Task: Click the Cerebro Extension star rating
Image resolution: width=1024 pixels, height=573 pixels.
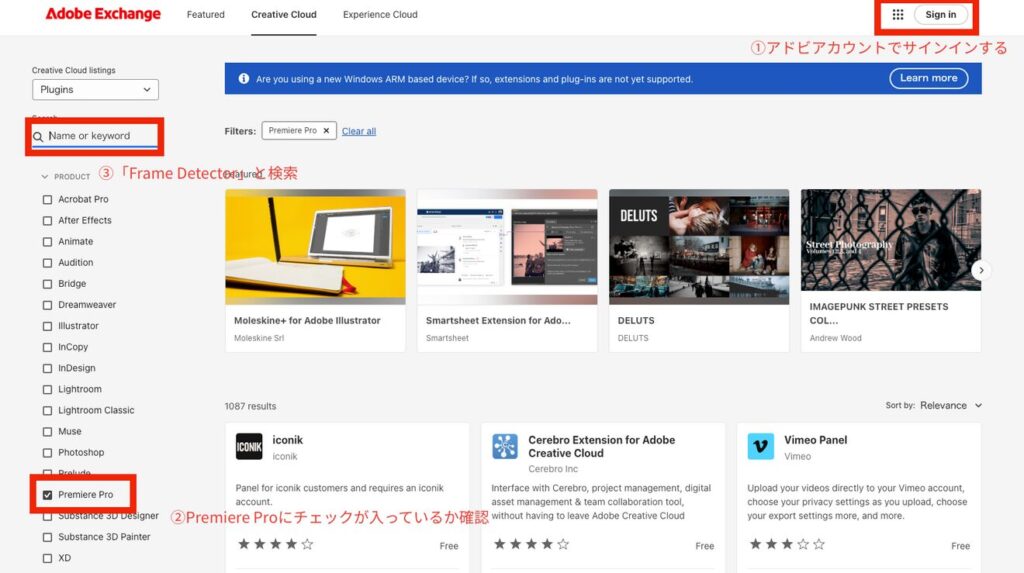Action: point(532,544)
